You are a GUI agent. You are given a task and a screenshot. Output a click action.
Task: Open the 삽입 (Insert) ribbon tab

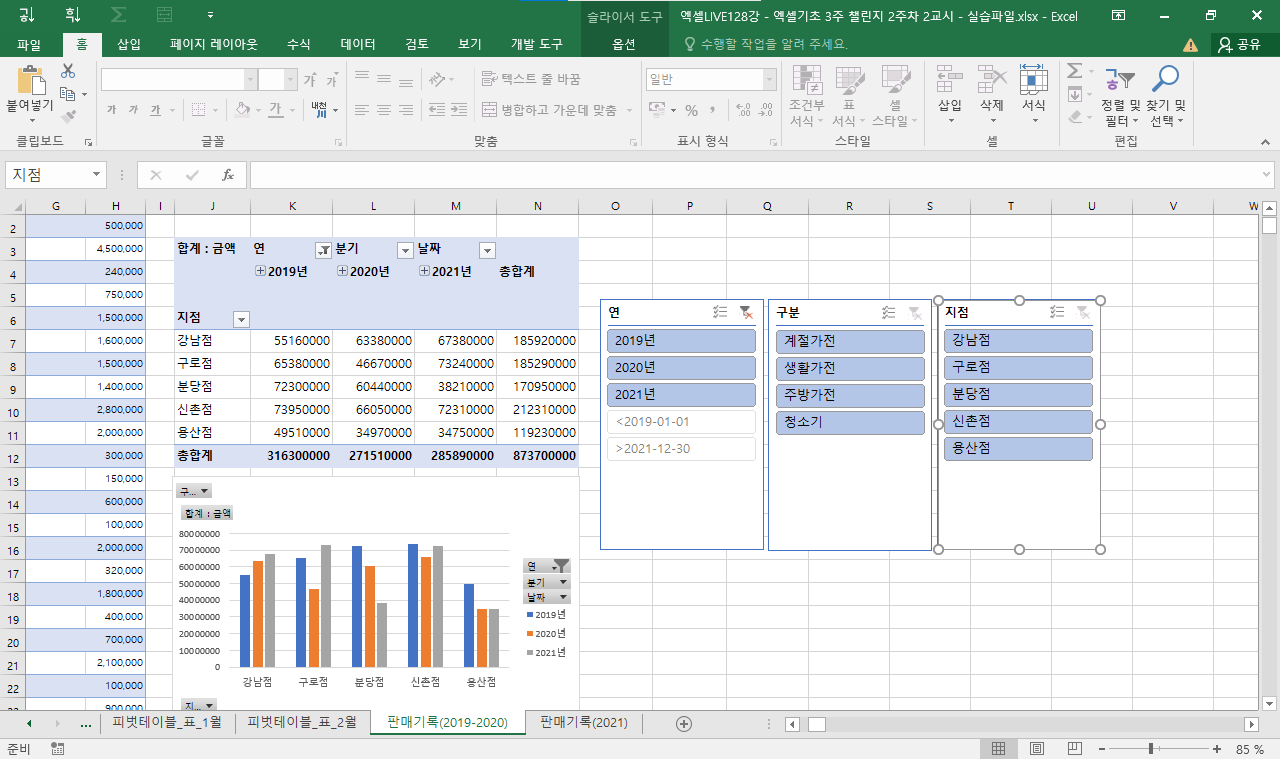pos(129,44)
